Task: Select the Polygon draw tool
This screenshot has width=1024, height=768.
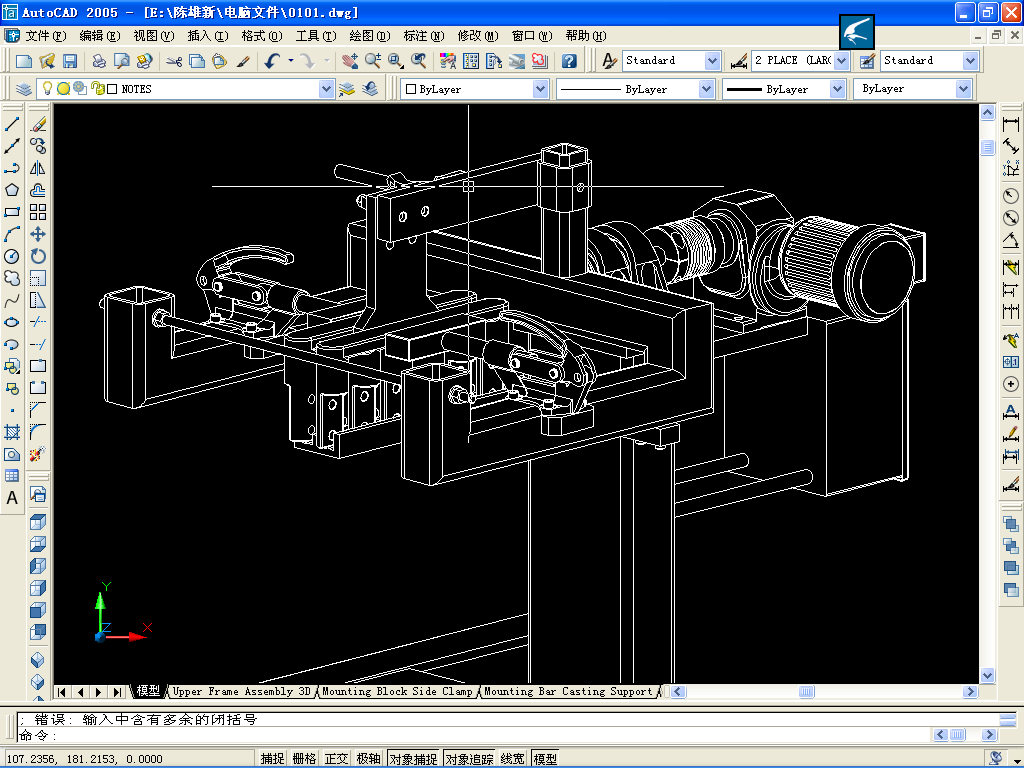Action: coord(12,190)
